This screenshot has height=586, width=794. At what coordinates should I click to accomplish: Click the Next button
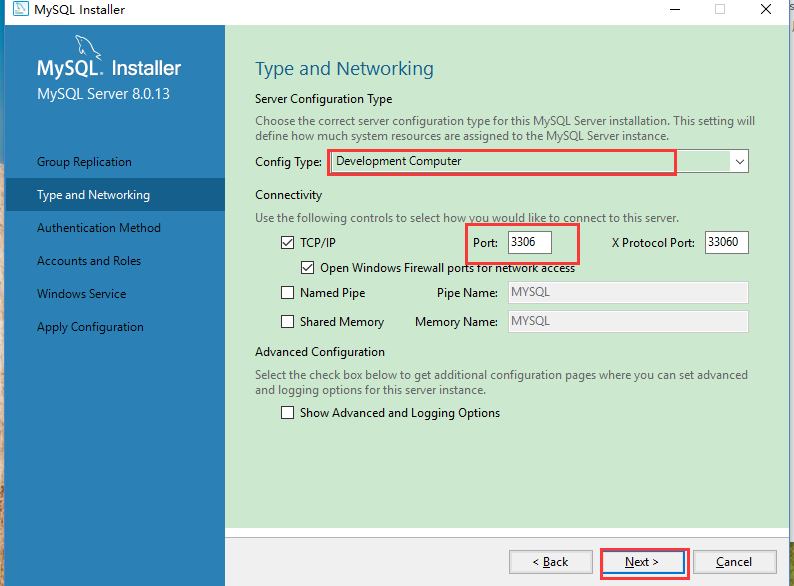click(x=642, y=562)
